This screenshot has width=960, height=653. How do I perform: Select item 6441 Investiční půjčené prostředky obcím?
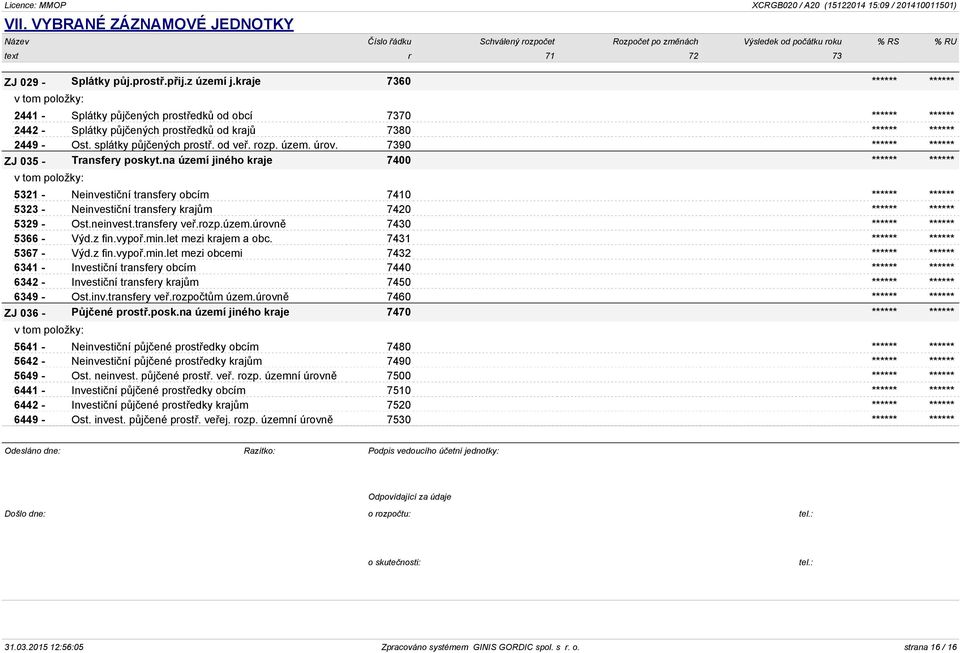(480, 390)
